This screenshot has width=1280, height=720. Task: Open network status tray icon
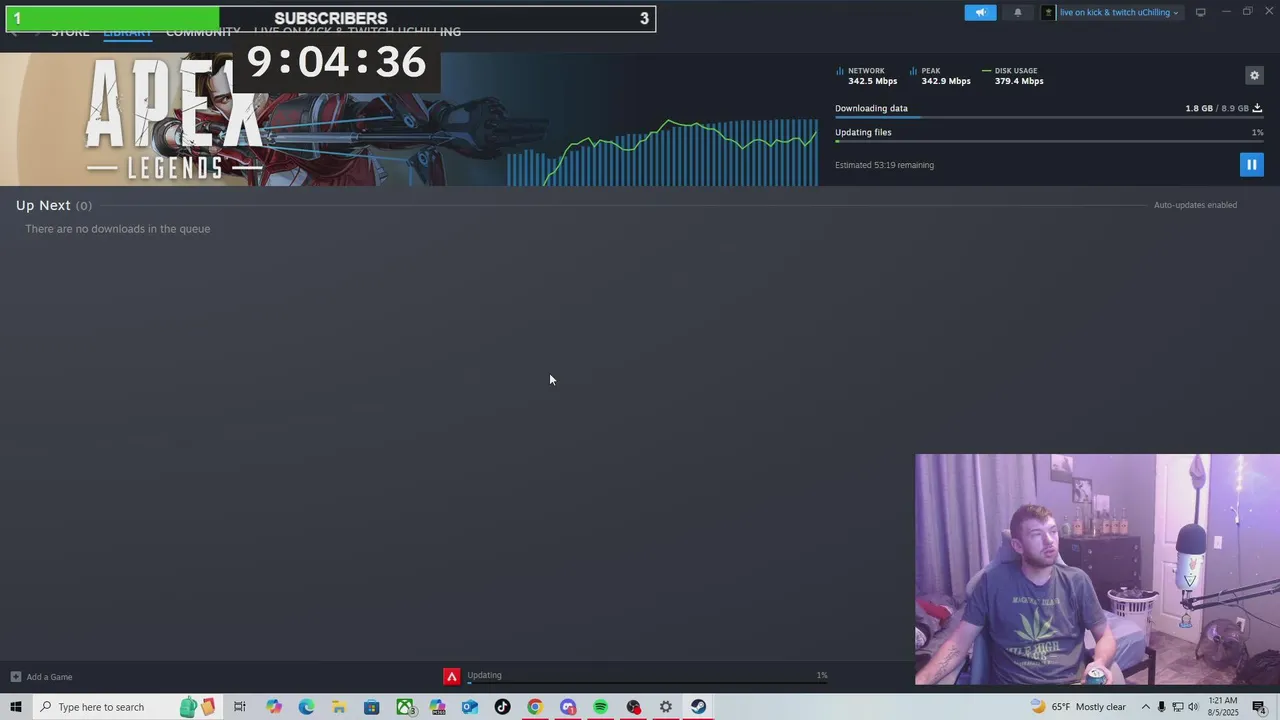pyautogui.click(x=1177, y=707)
